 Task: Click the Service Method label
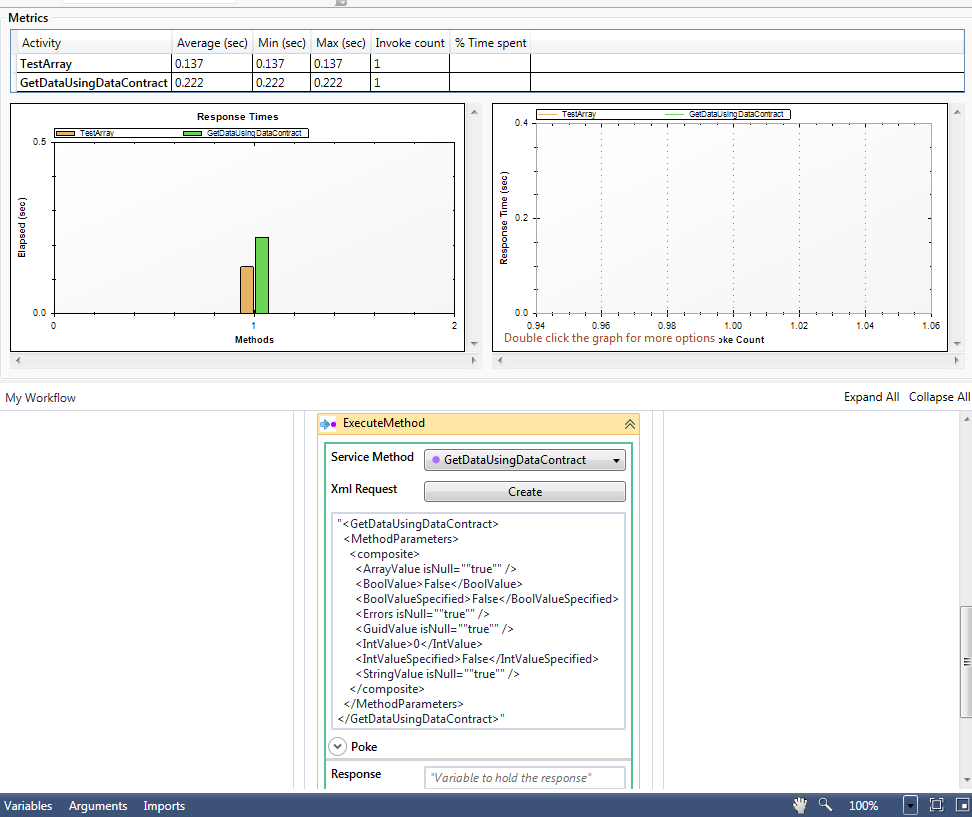pos(372,457)
